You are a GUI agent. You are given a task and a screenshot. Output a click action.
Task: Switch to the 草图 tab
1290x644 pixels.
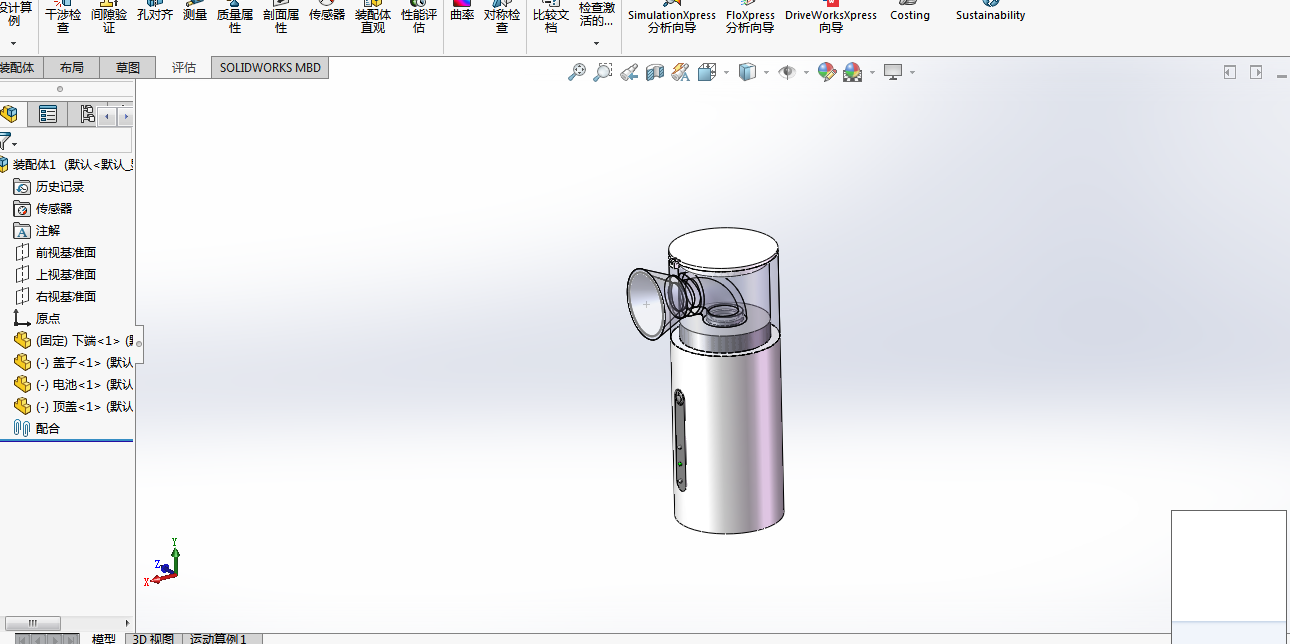point(128,68)
